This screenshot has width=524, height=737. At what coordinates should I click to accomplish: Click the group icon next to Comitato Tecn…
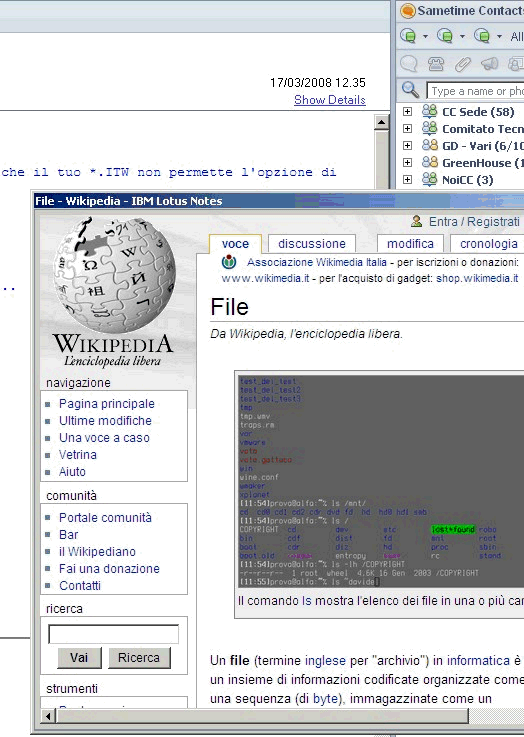(x=430, y=128)
